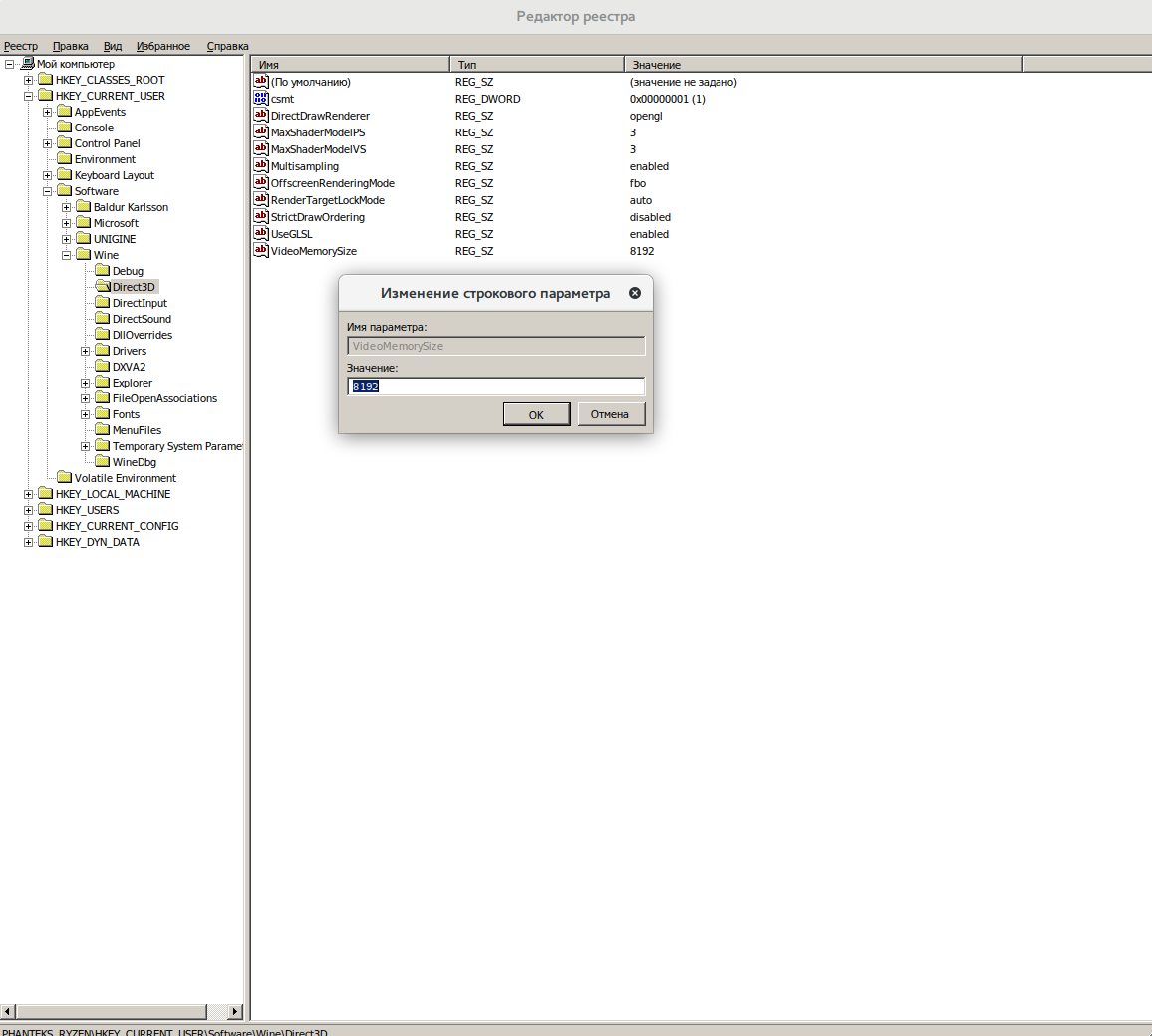Sort by the Значение column header
This screenshot has height=1036, width=1152.
pyautogui.click(x=823, y=65)
